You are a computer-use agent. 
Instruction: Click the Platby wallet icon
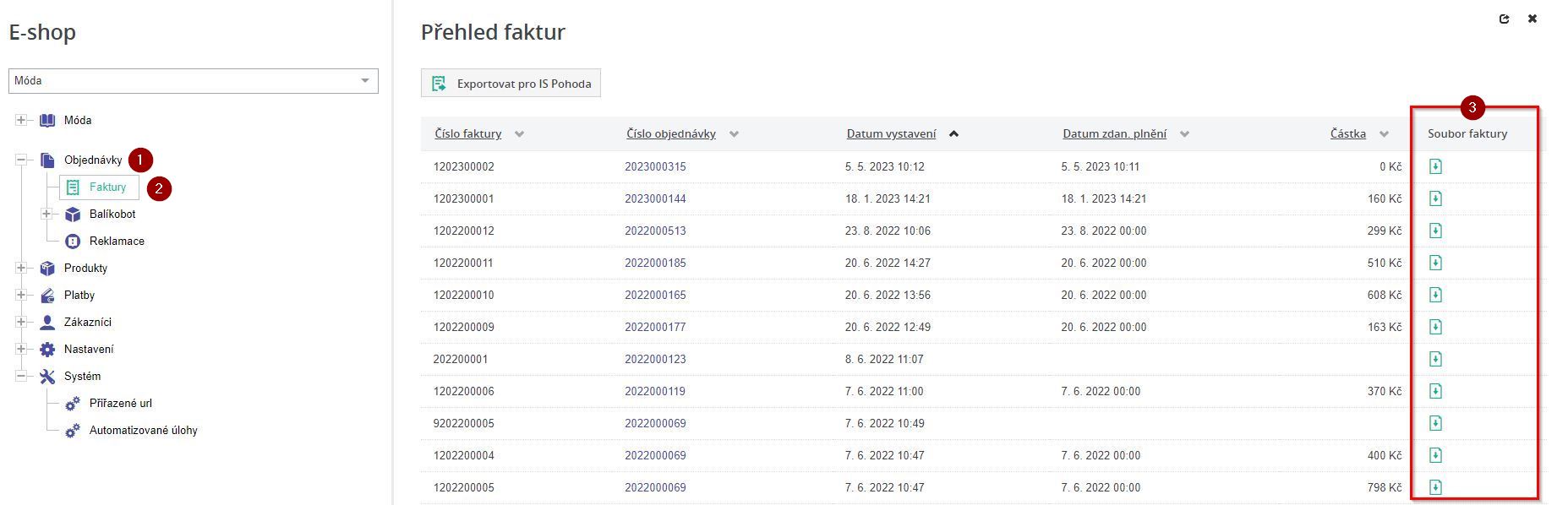point(47,296)
